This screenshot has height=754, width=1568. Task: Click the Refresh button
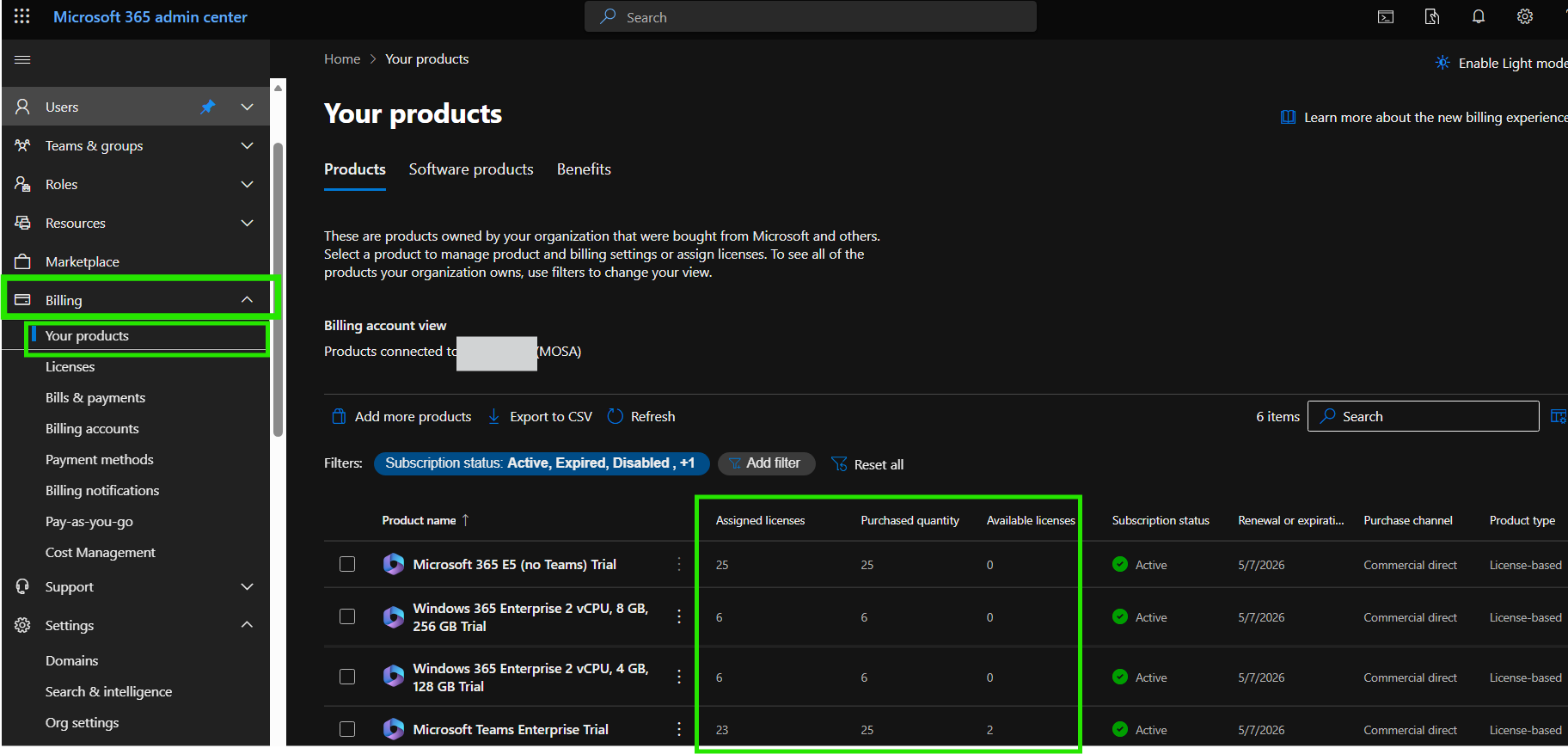641,416
